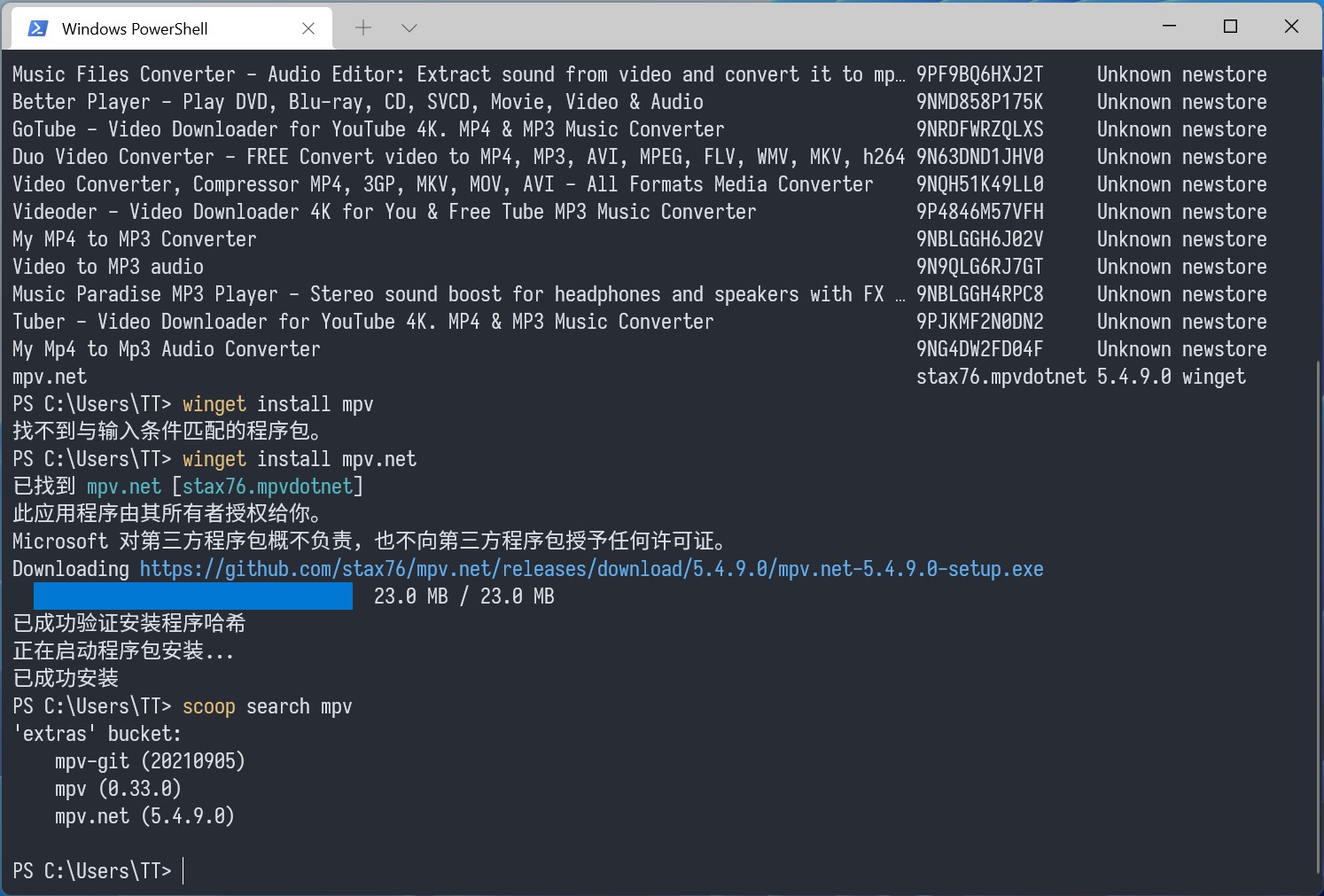Viewport: 1324px width, 896px height.
Task: Open the mpv.net-5.4.9.0-setup.exe GitHub link
Action: [x=591, y=569]
